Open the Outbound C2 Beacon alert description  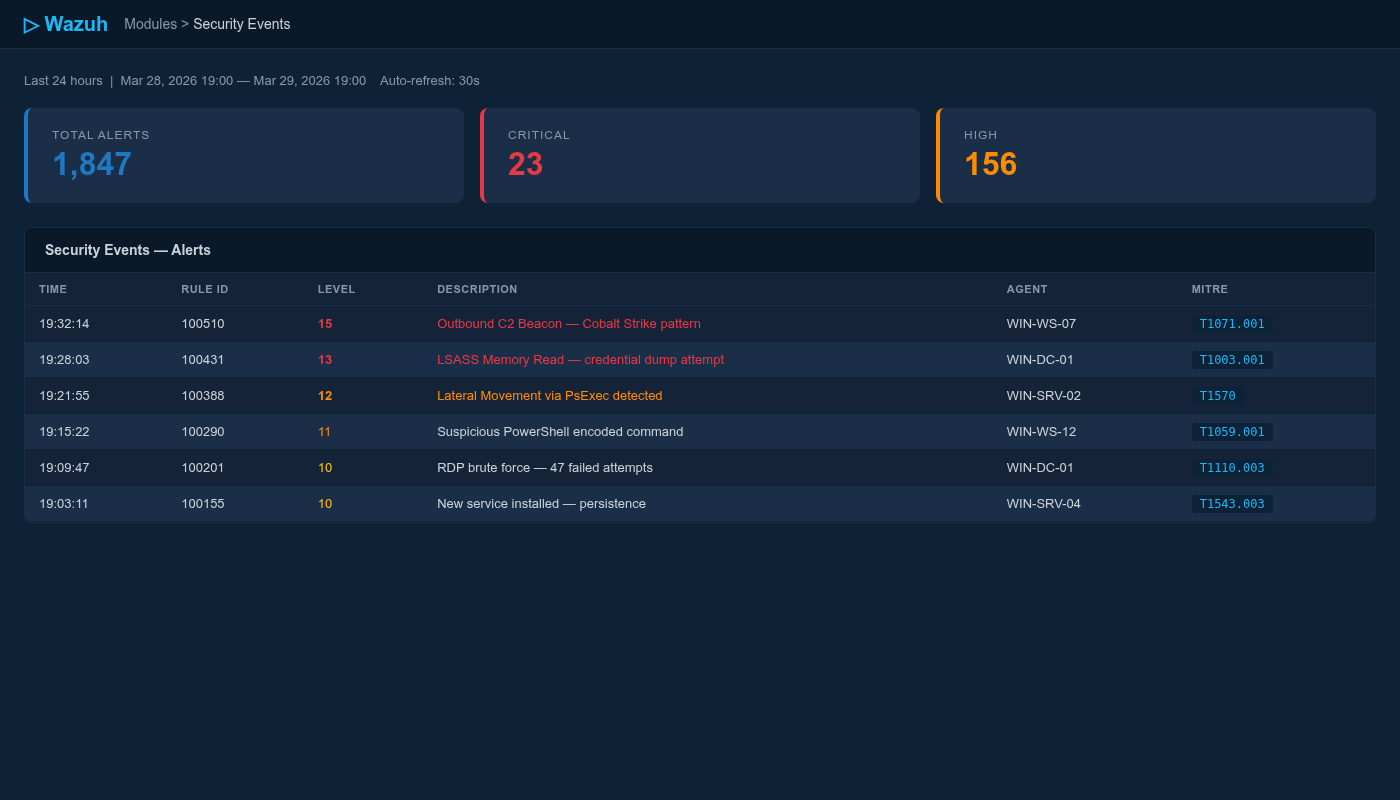(x=568, y=324)
